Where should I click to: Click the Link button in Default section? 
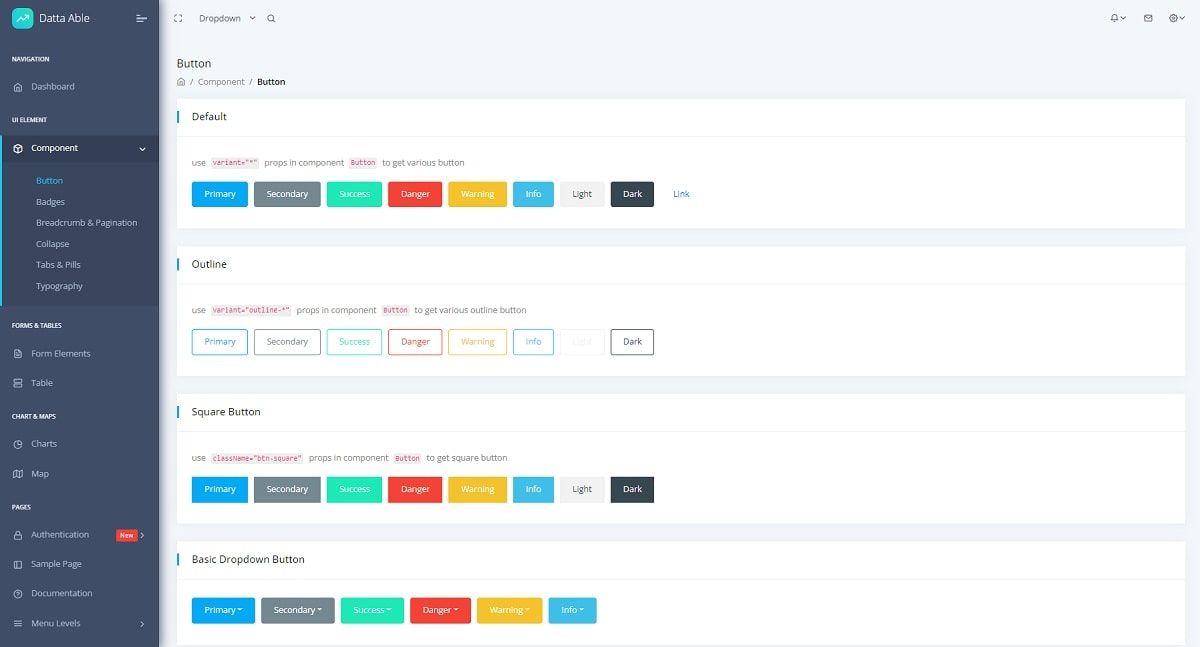tap(681, 194)
